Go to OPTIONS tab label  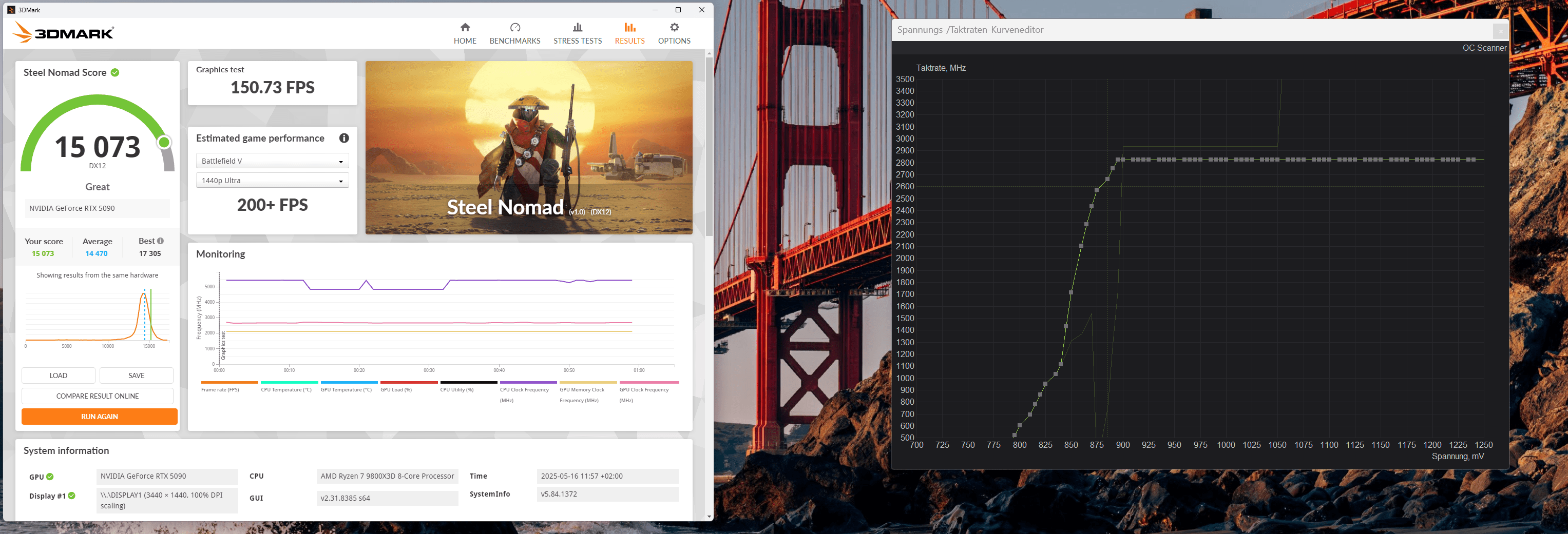click(675, 41)
